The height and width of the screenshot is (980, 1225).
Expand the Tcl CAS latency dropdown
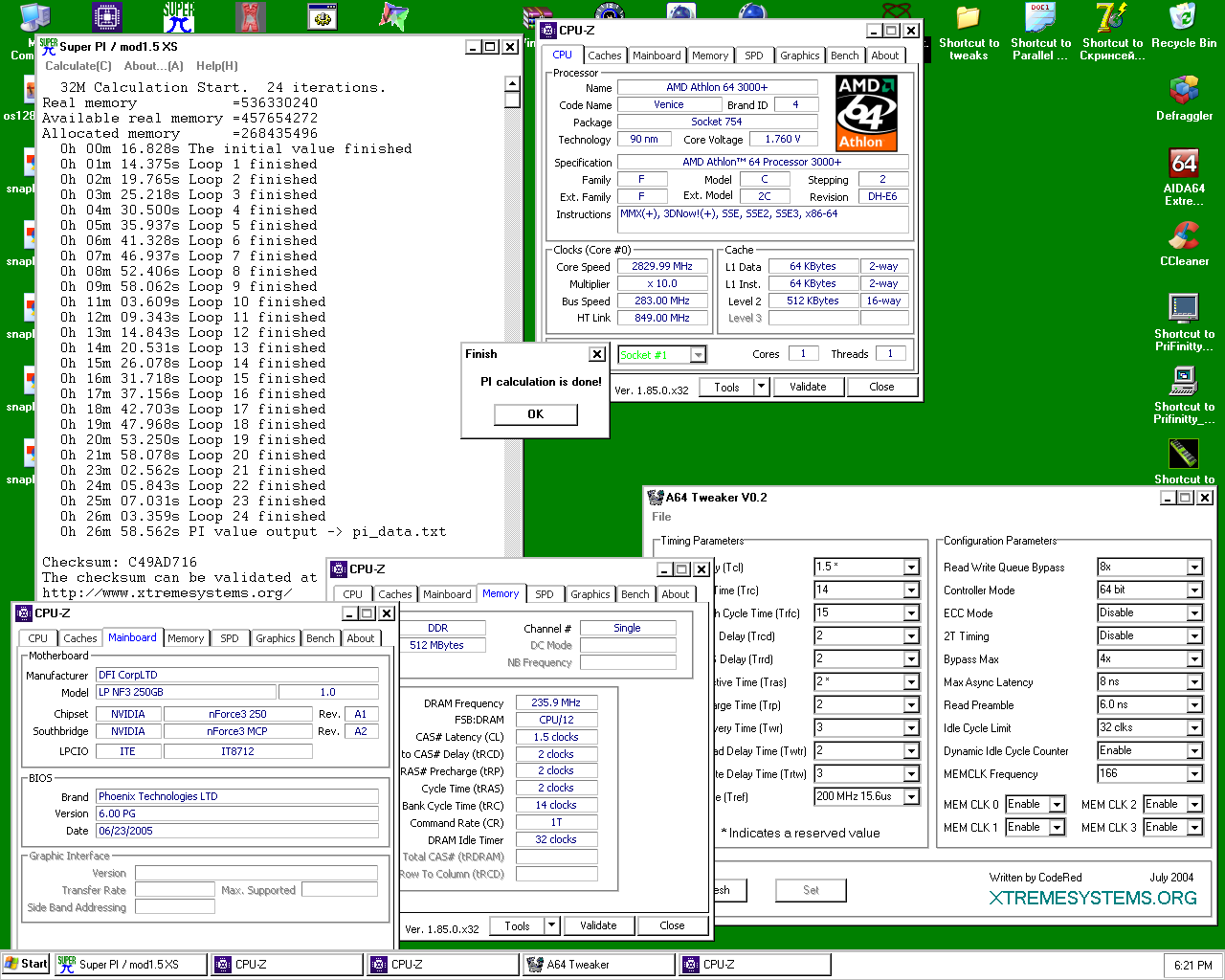pyautogui.click(x=911, y=568)
